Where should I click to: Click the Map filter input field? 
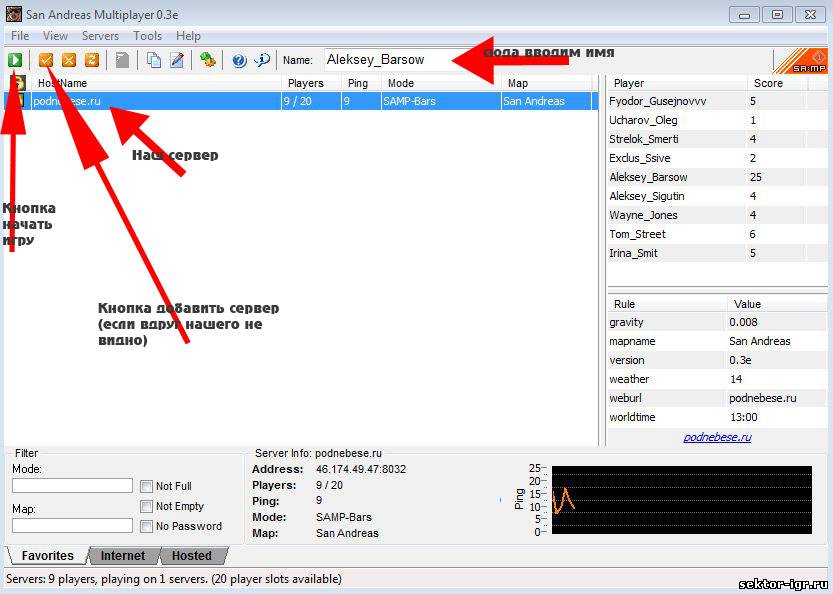tap(72, 525)
